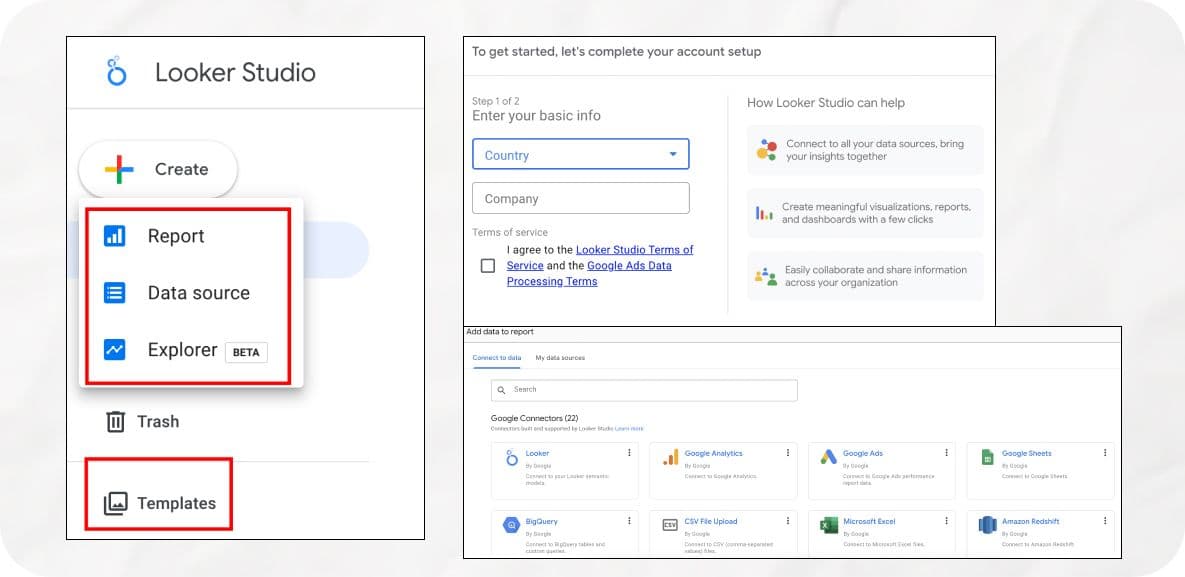The height and width of the screenshot is (577, 1185).
Task: Open Trash in the sidebar
Action: (142, 421)
